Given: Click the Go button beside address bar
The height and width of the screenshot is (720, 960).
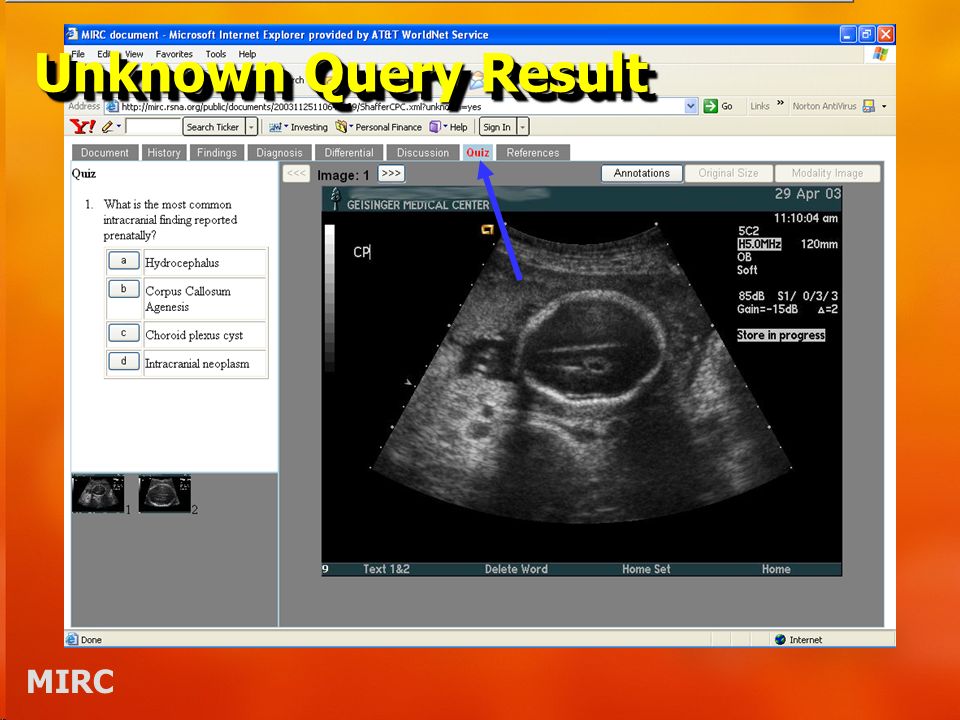Looking at the screenshot, I should 718,106.
